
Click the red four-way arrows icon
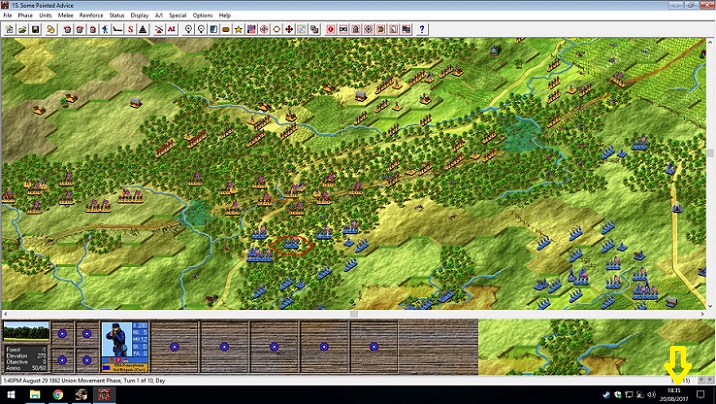pyautogui.click(x=289, y=30)
